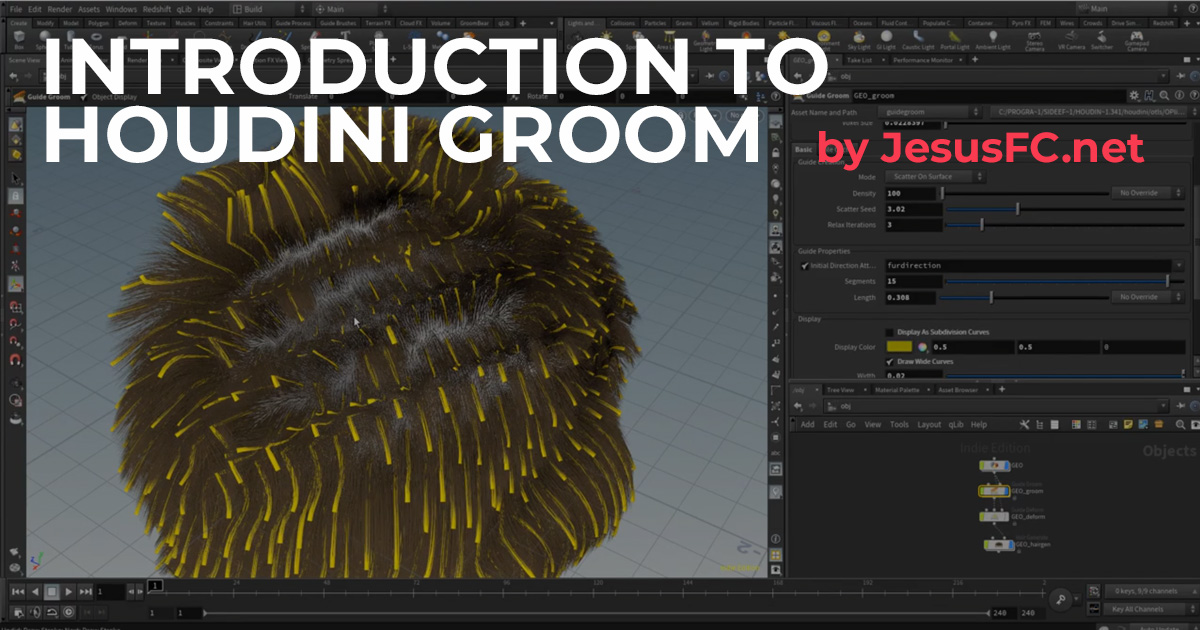1200x630 pixels.
Task: Open the gear menu in the Guide Groom pane
Action: (1133, 95)
